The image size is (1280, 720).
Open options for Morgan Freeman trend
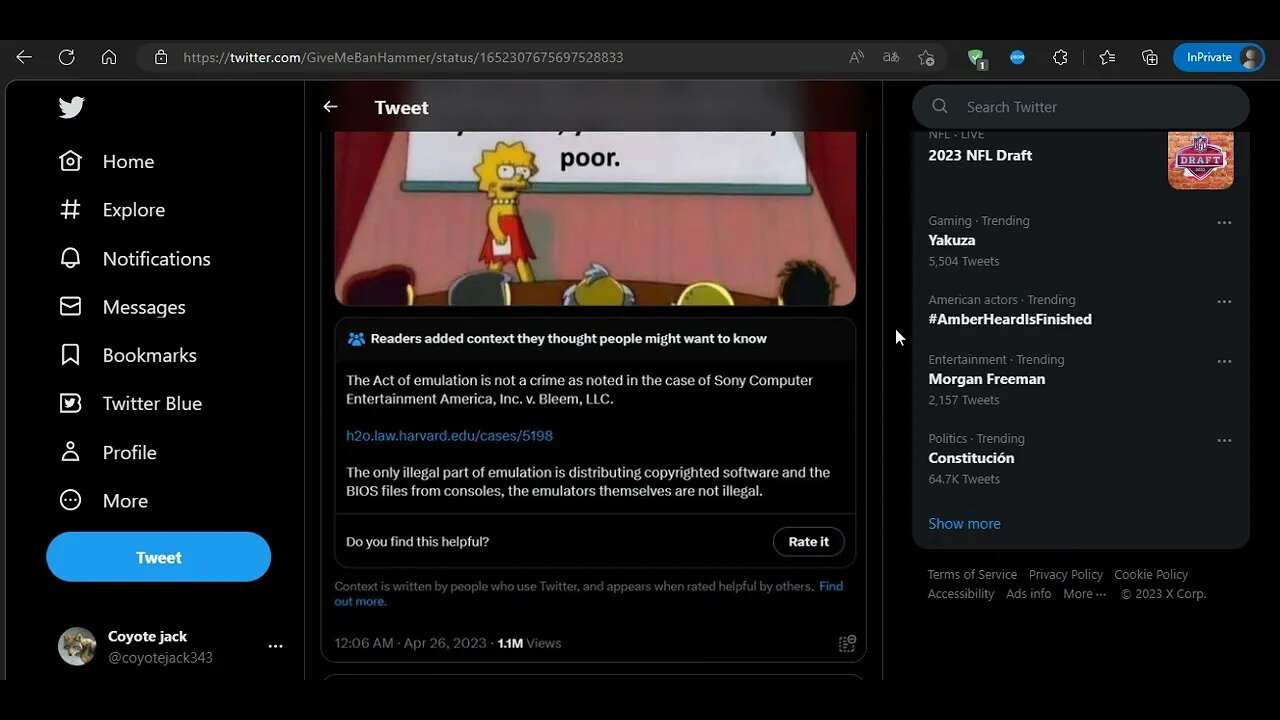[1224, 361]
